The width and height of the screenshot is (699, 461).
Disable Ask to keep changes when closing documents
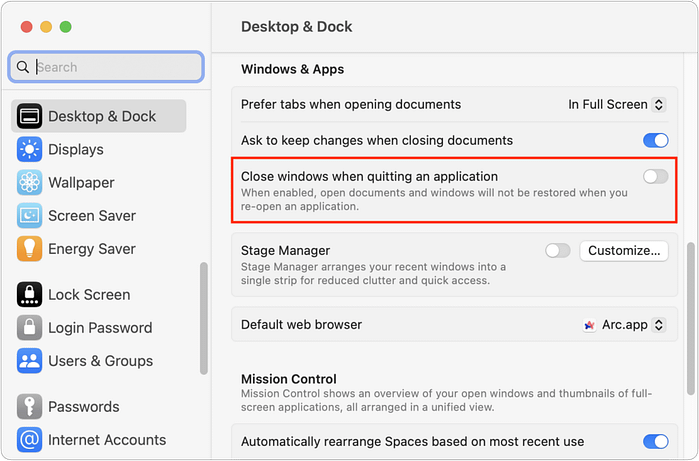(x=655, y=141)
